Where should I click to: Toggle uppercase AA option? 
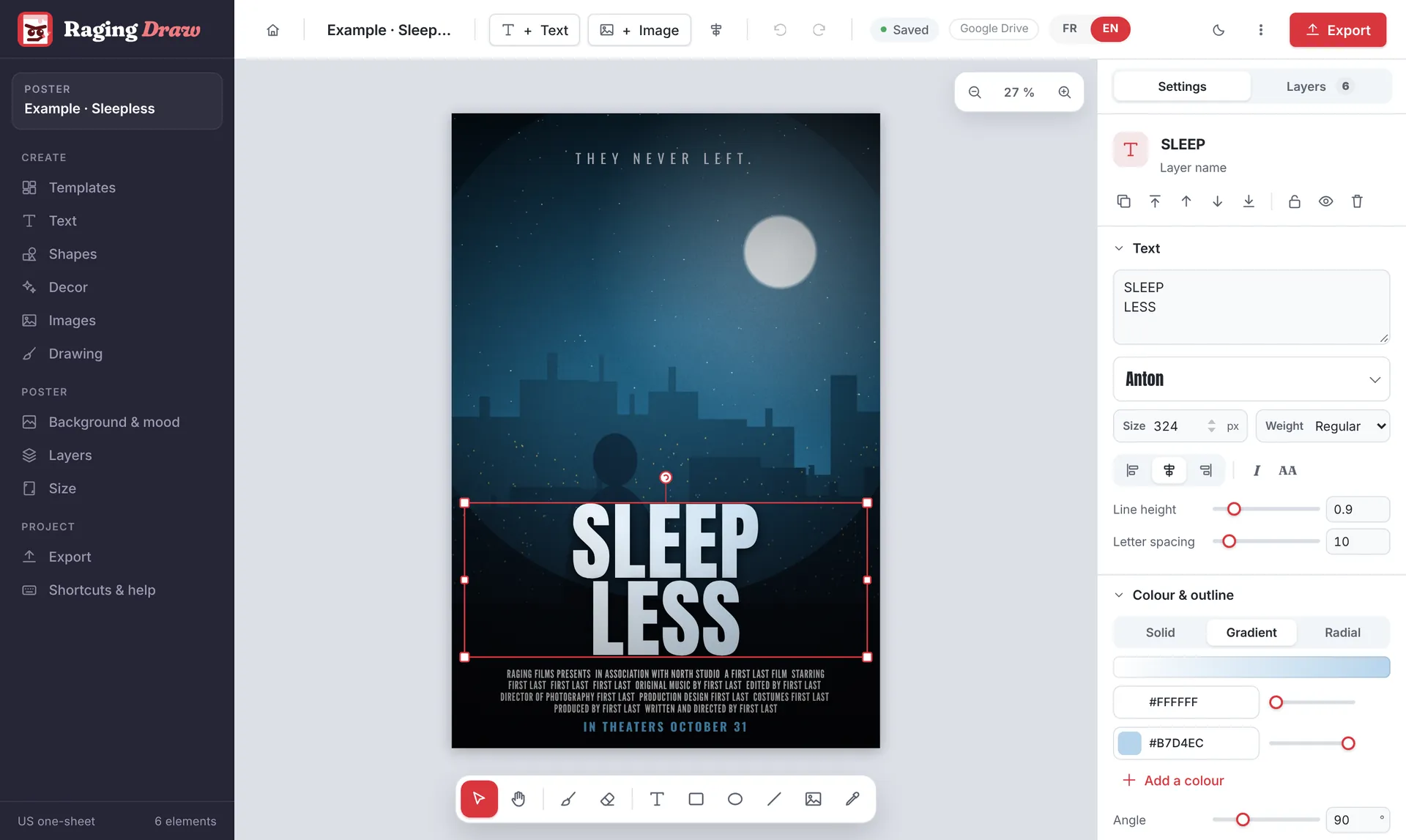(1287, 470)
